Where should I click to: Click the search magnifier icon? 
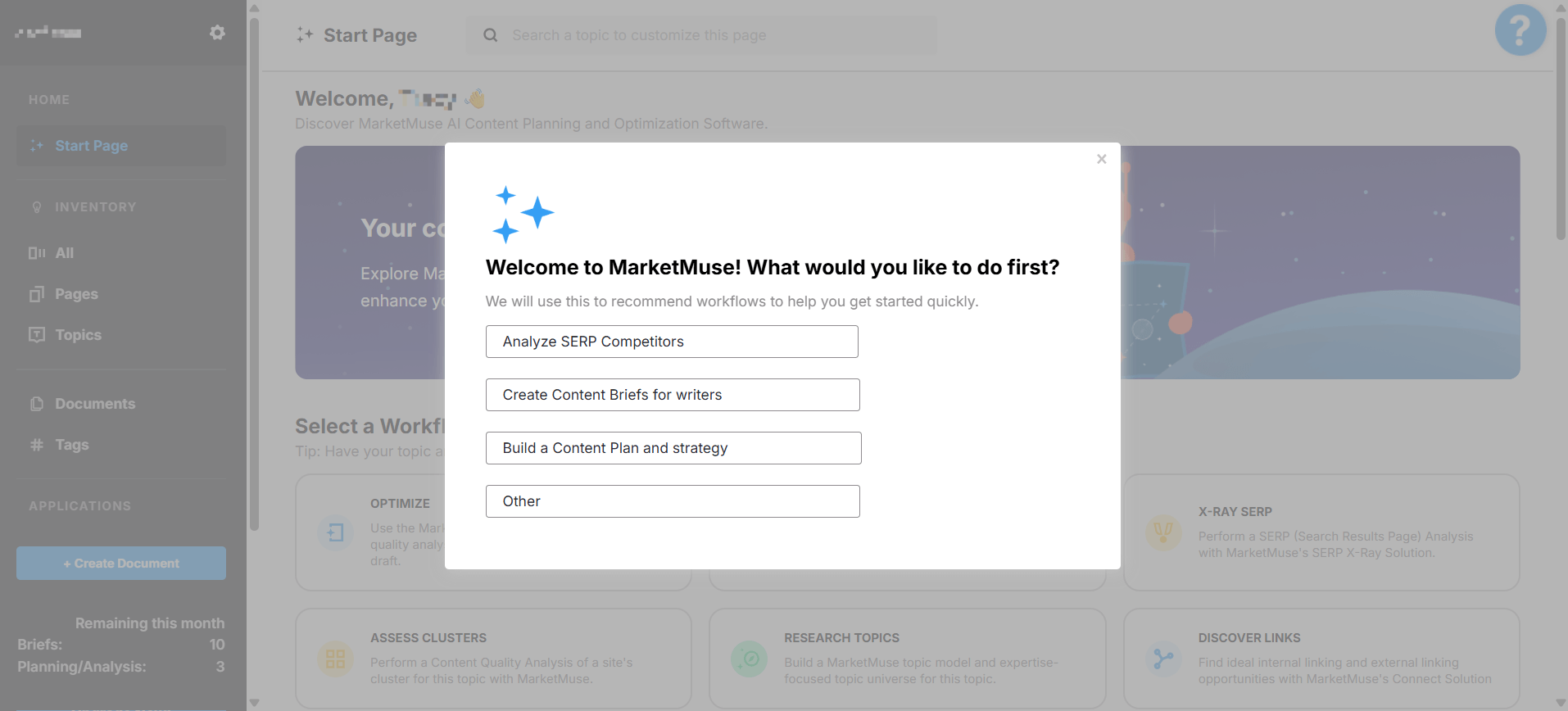pos(491,35)
